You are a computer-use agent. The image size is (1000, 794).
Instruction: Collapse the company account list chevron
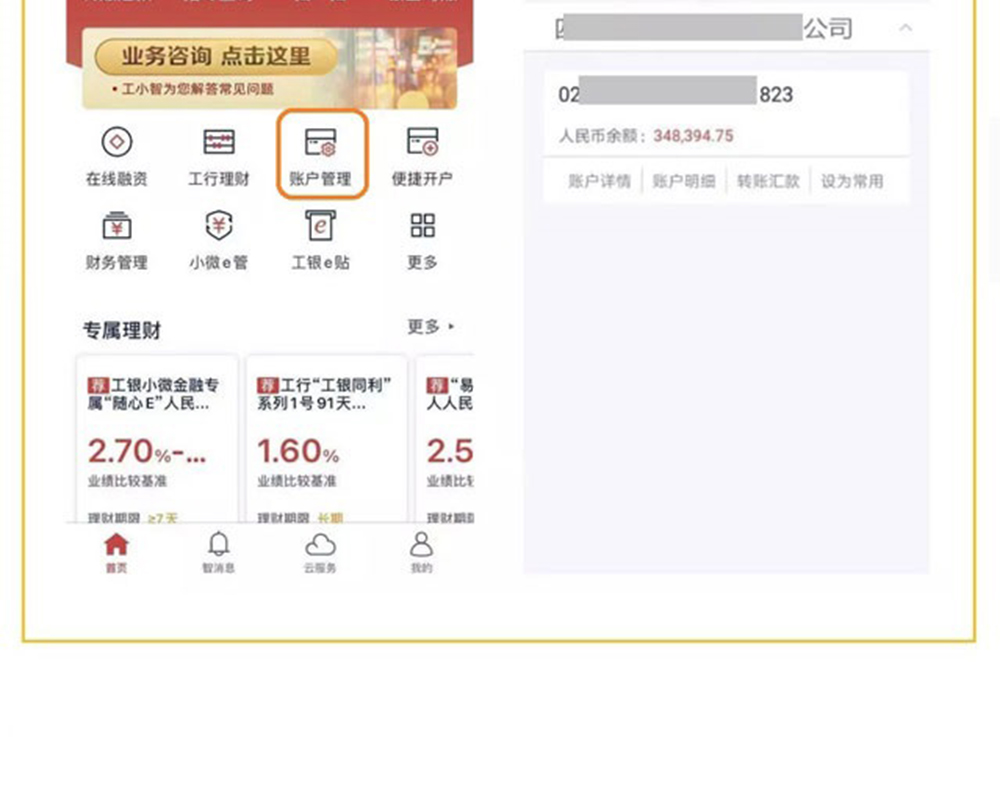(906, 27)
